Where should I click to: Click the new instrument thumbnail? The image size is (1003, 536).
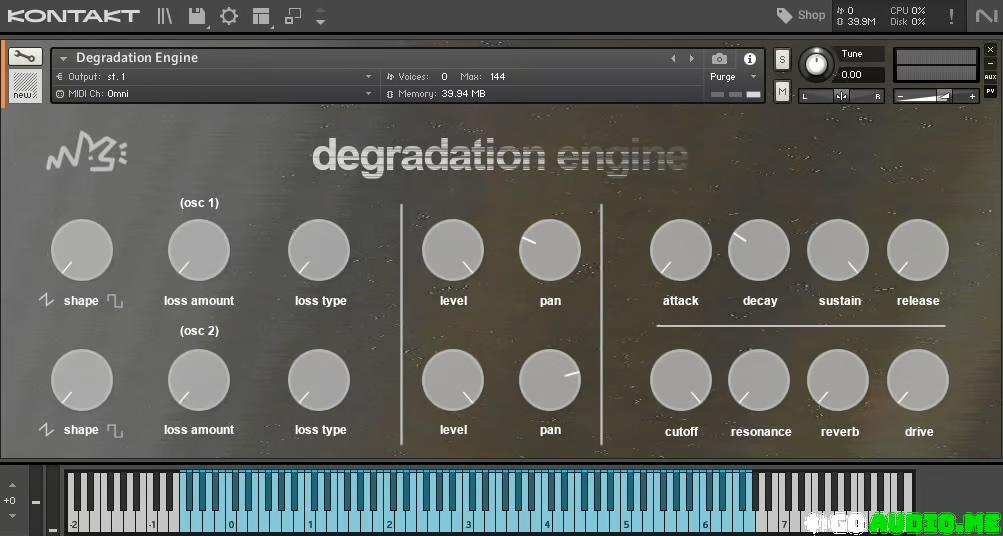[x=26, y=86]
